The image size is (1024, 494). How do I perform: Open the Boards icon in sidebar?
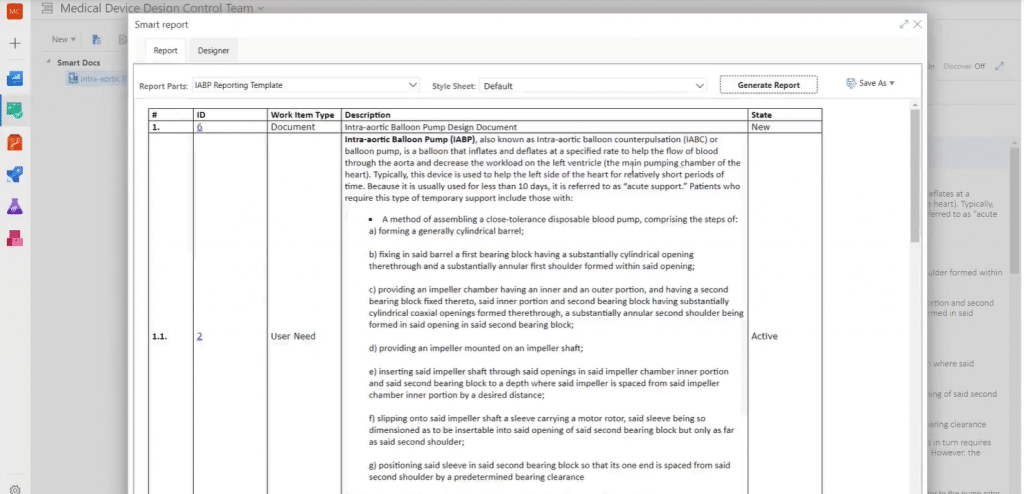pos(14,110)
